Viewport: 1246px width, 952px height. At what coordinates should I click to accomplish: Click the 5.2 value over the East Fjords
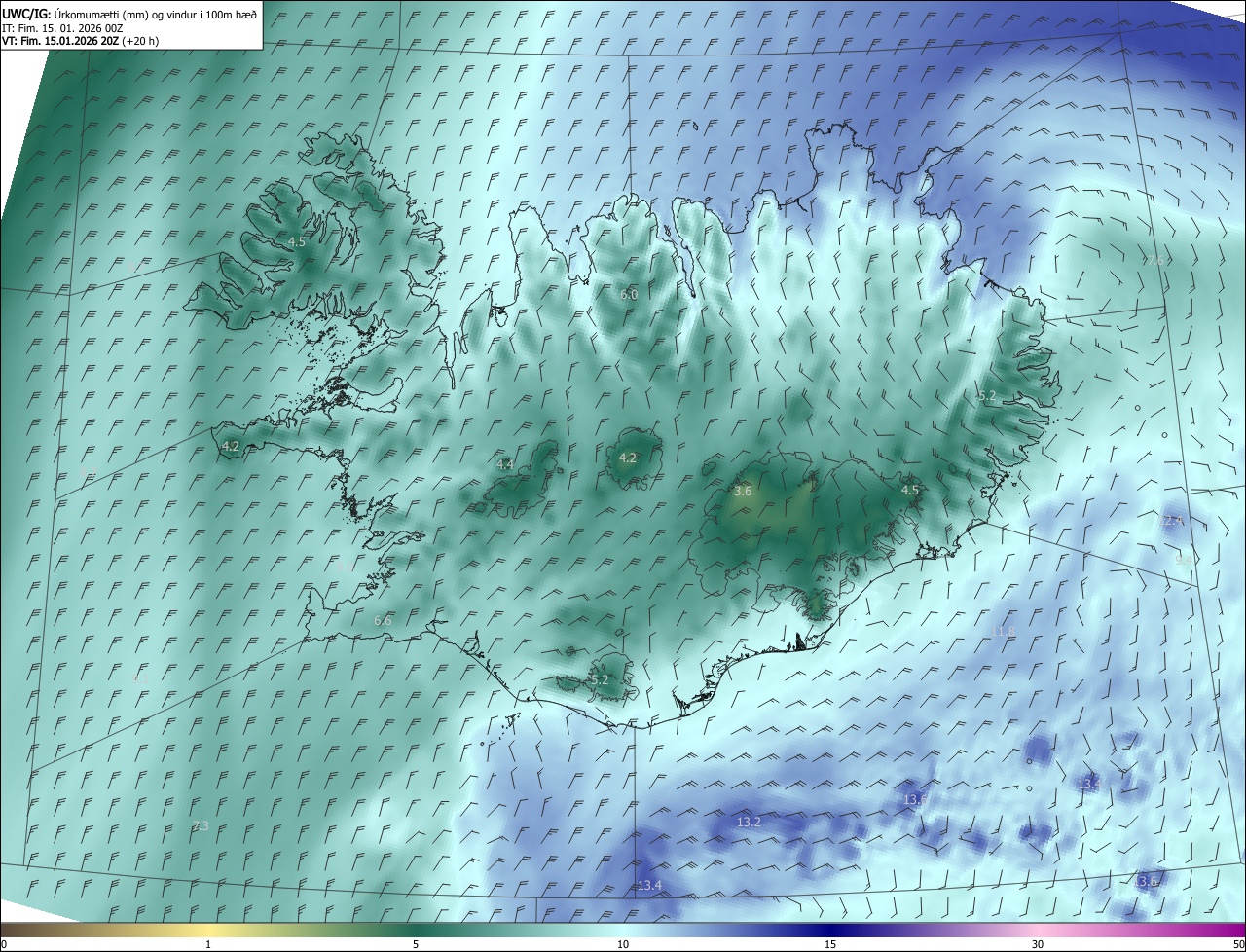[987, 395]
